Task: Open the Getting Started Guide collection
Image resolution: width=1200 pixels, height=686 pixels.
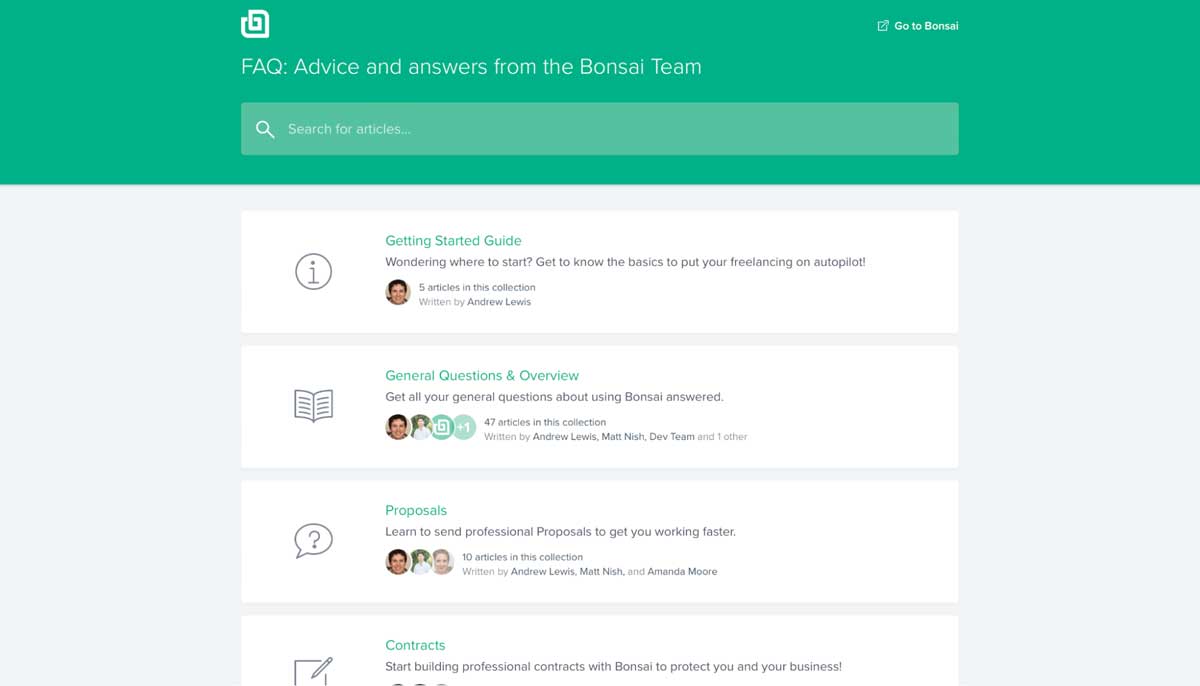Action: pos(453,241)
